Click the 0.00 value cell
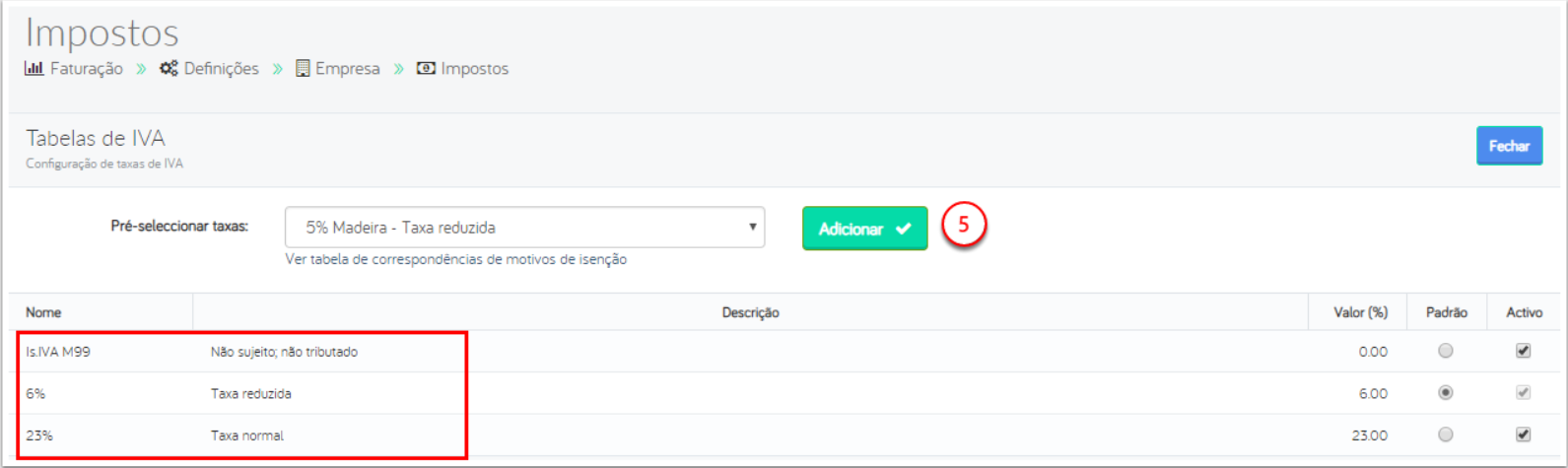The image size is (1568, 468). pos(1373,352)
